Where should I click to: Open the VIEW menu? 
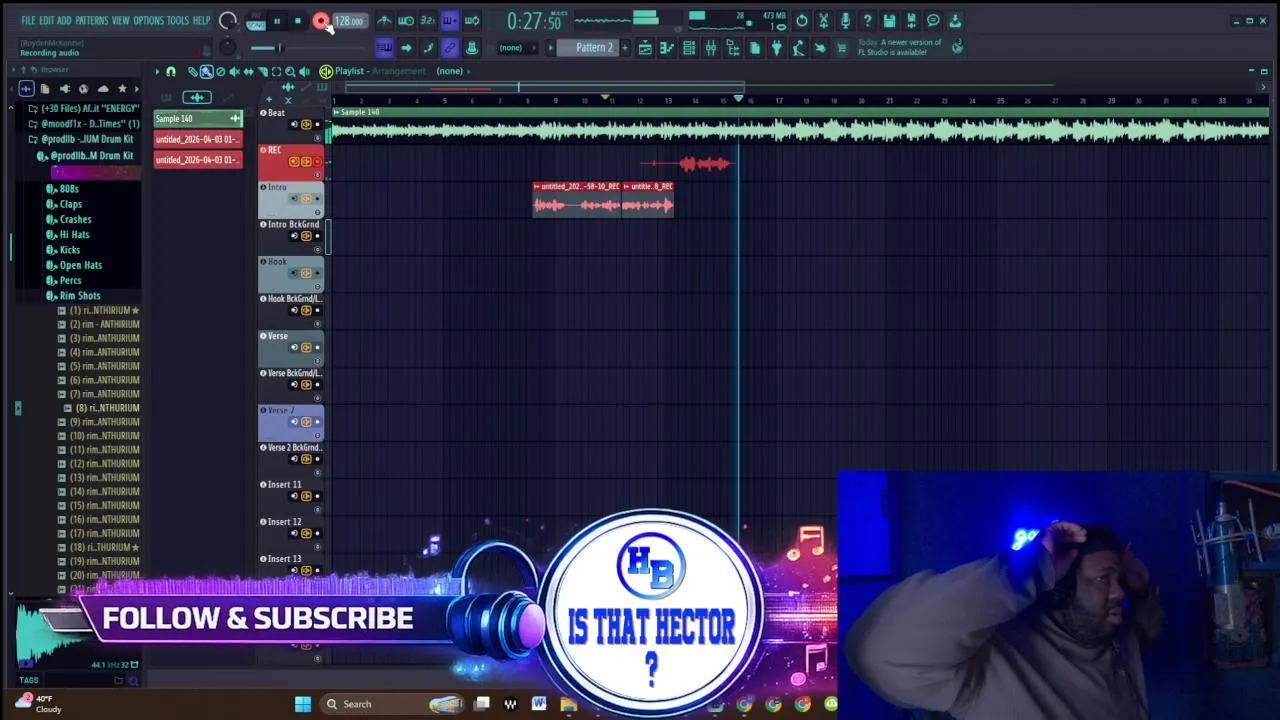(x=120, y=21)
